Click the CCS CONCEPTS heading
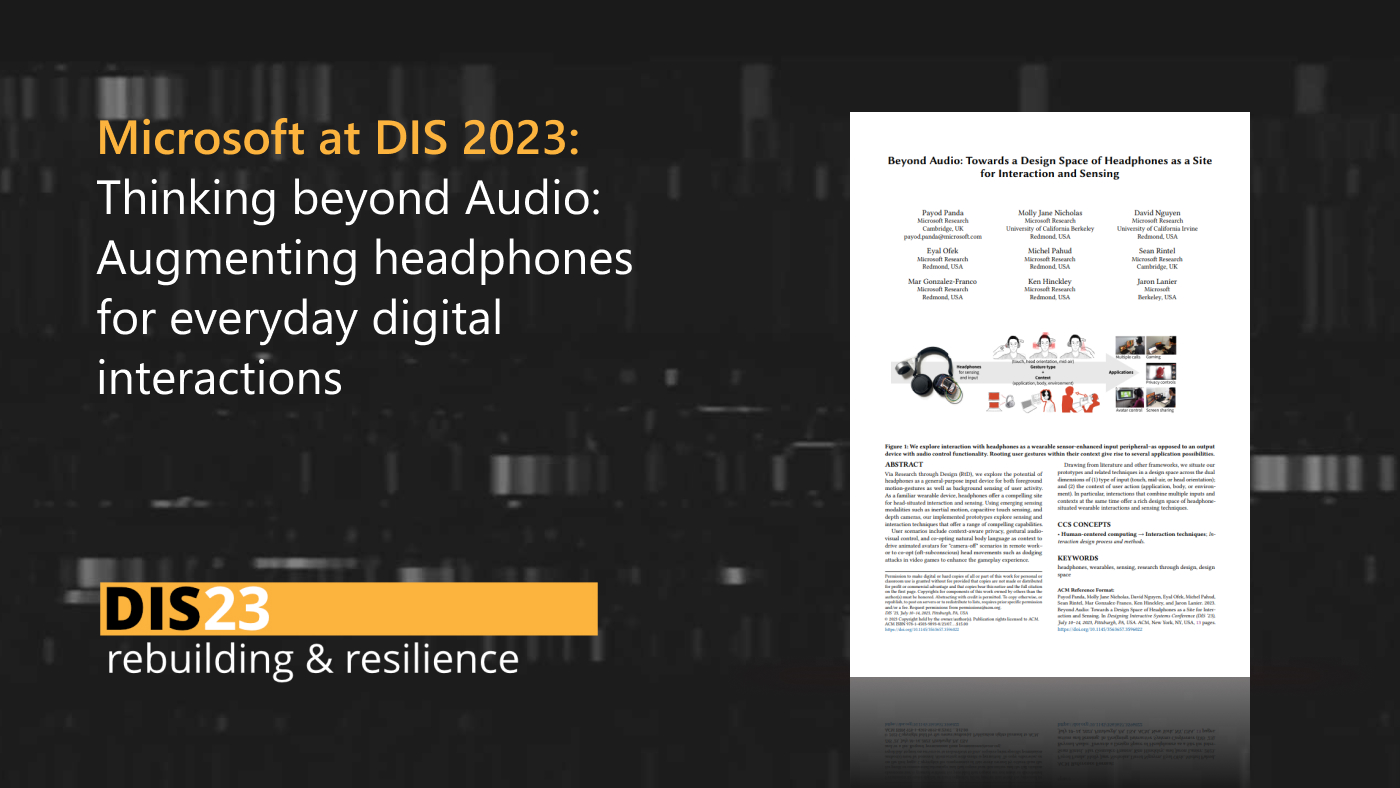 point(1083,523)
